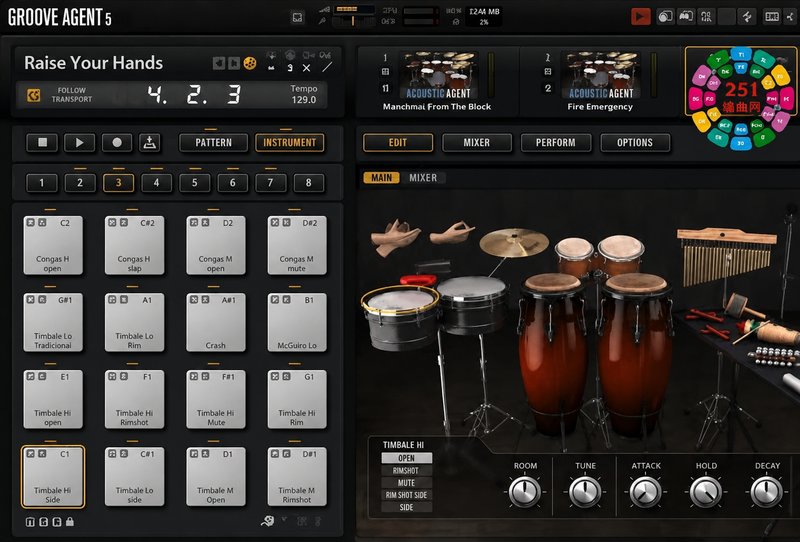Click the first square icon below the pads
Screen dimensions: 800x542
(x=30, y=522)
